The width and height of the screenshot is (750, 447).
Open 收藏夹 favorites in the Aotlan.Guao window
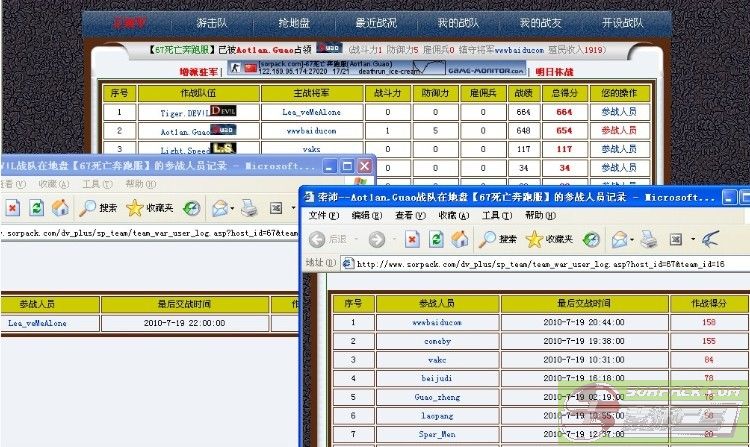click(550, 239)
